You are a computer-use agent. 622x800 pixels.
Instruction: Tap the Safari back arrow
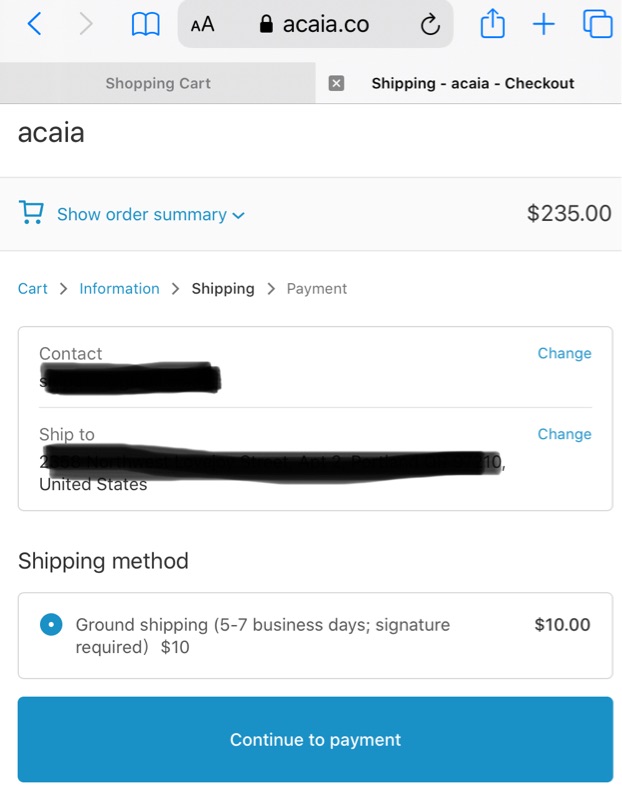(x=34, y=24)
